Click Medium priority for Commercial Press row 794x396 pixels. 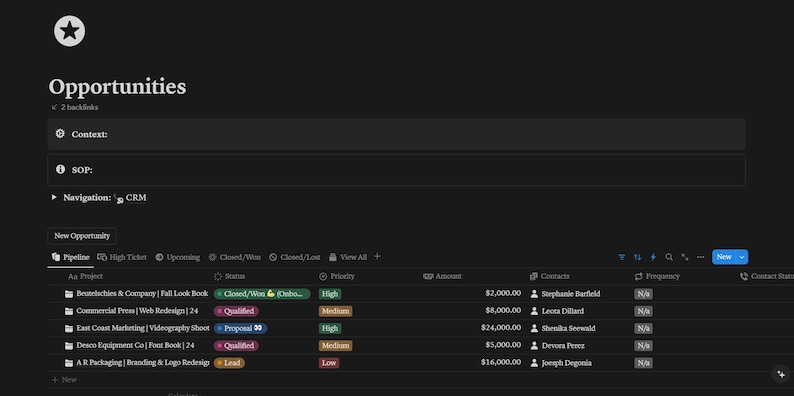point(335,311)
